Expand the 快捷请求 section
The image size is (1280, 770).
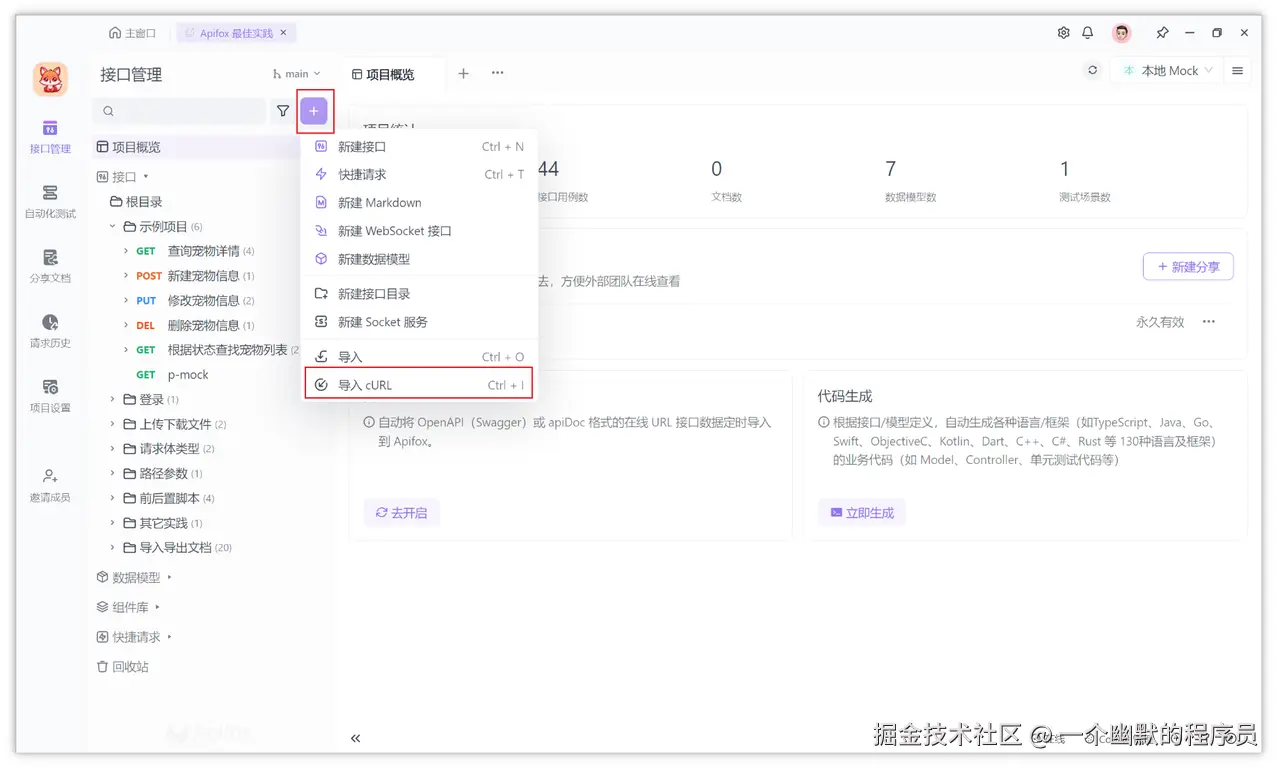[170, 637]
